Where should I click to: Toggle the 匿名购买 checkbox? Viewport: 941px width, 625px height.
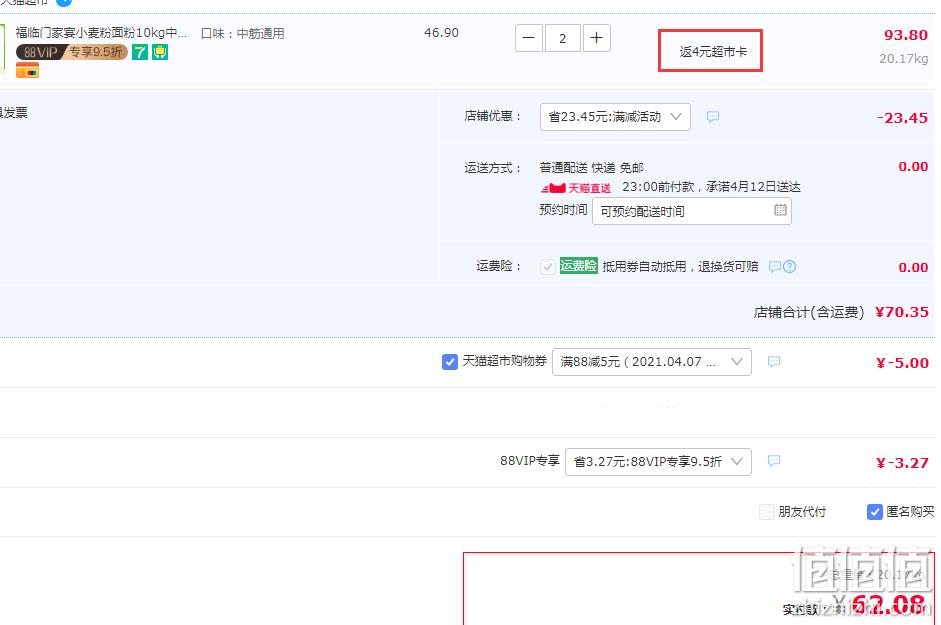click(x=874, y=512)
